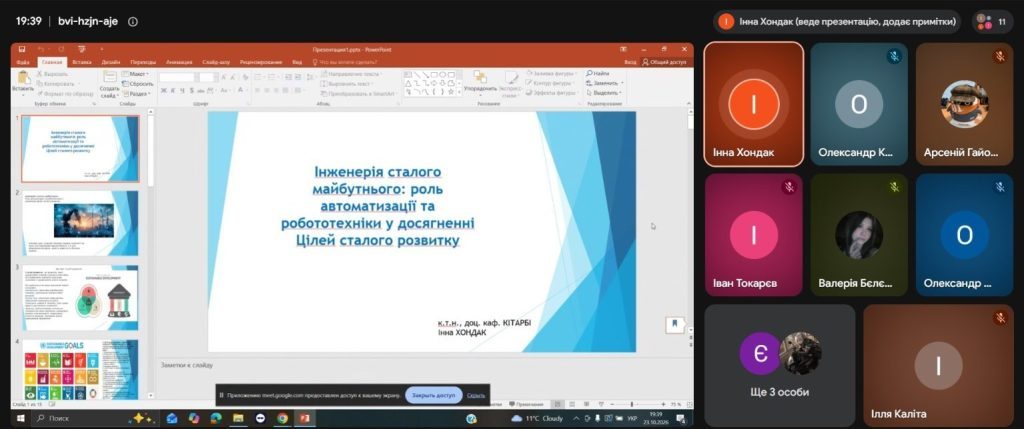The image size is (1024, 429).
Task: Select slide 2 thumbnail in slide panel
Action: (x=80, y=223)
